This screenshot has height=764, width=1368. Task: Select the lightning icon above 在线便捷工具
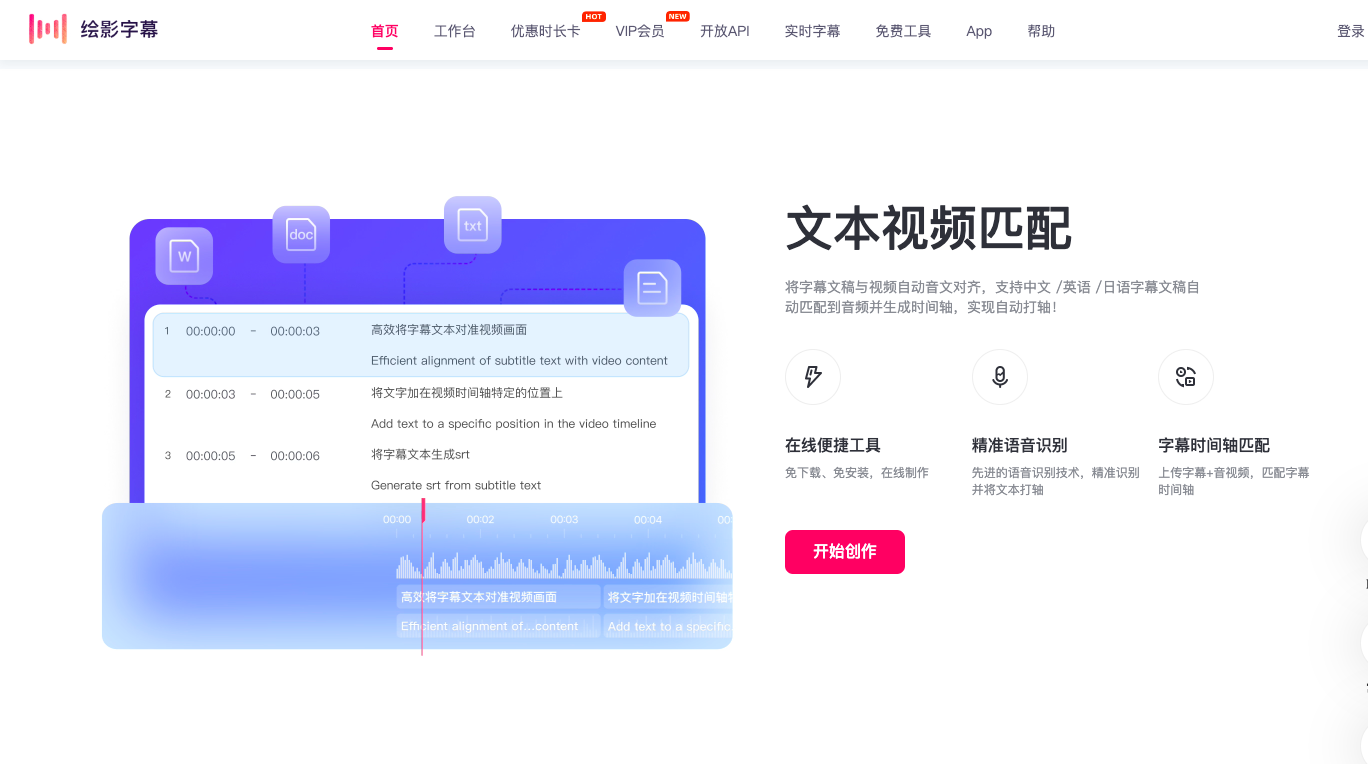point(813,377)
